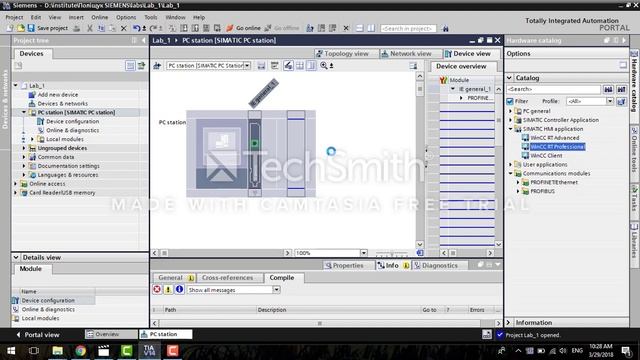
Task: Click the Go online button
Action: pyautogui.click(x=243, y=28)
